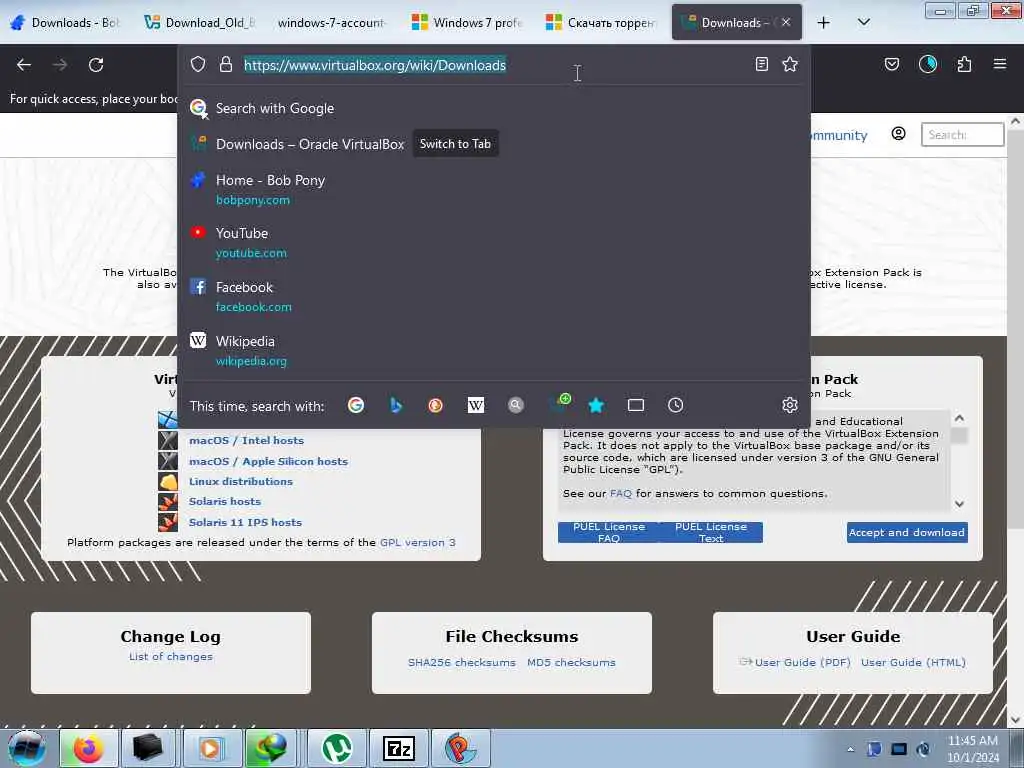The image size is (1024, 768).
Task: Open 7-Zip from the taskbar
Action: (398, 748)
